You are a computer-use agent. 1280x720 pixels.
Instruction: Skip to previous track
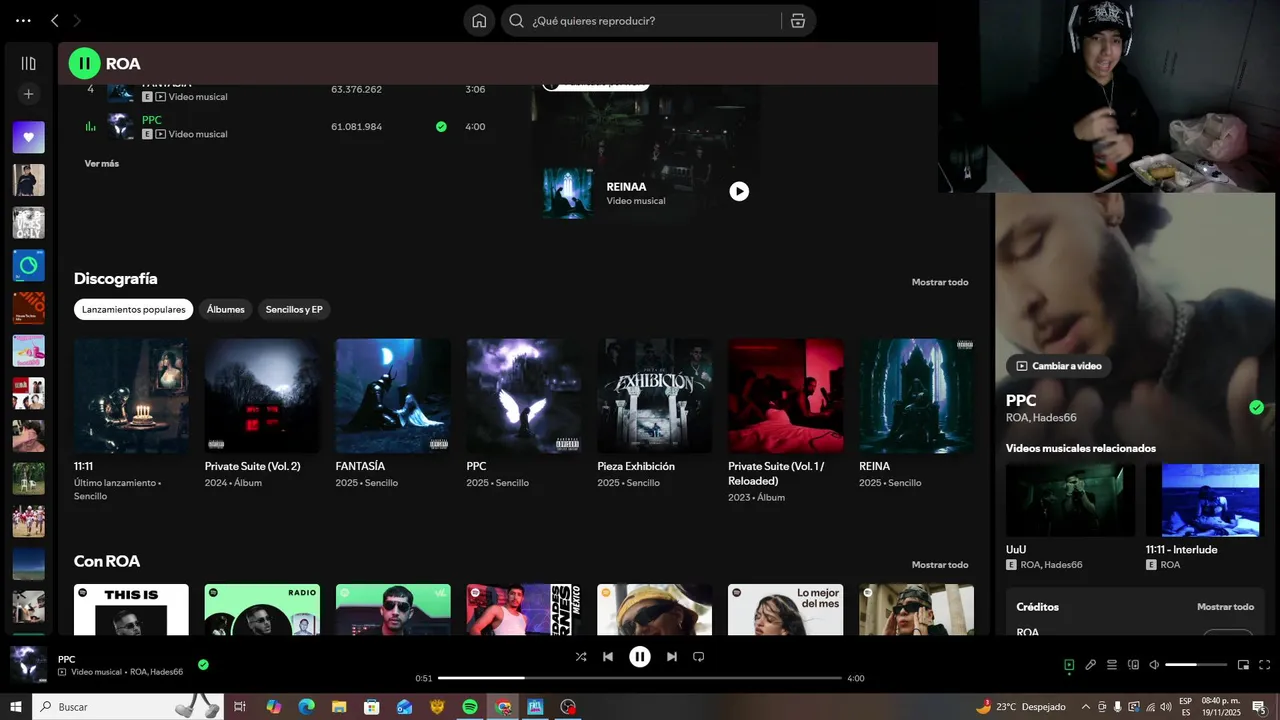(x=608, y=657)
